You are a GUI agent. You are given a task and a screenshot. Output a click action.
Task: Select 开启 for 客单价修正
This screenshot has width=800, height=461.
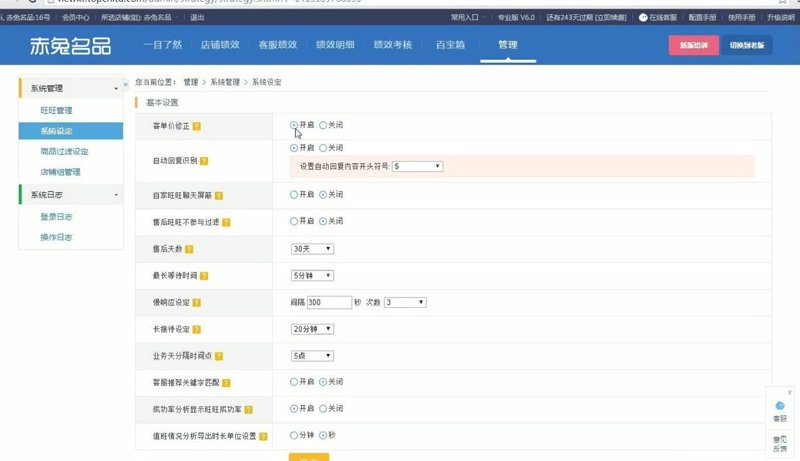(x=294, y=125)
